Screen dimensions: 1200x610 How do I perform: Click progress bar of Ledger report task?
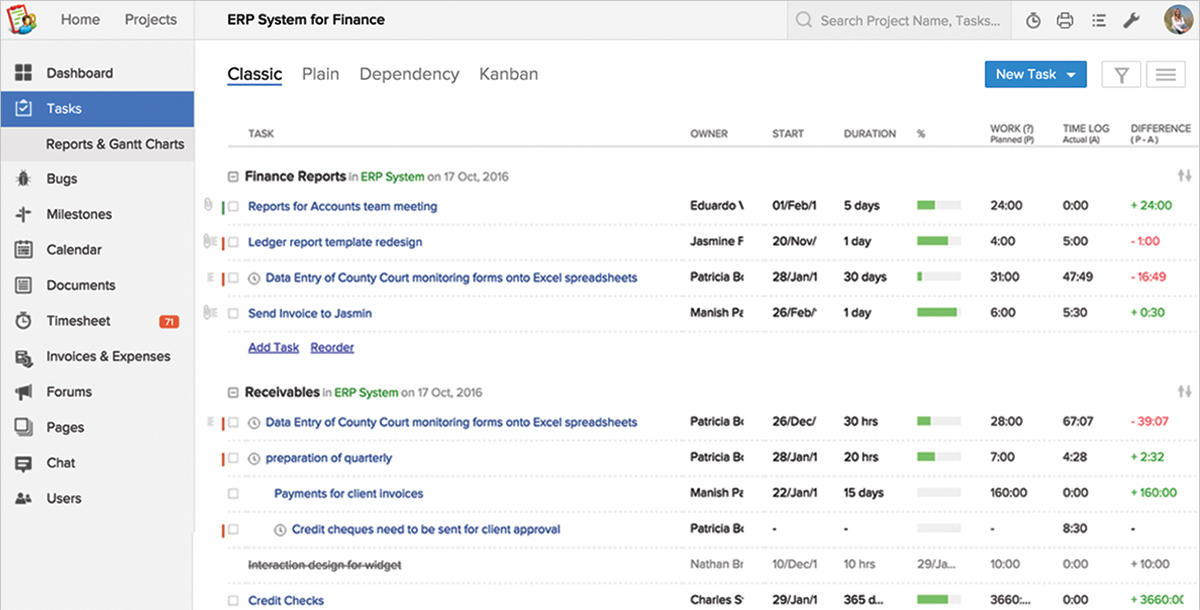click(x=938, y=241)
